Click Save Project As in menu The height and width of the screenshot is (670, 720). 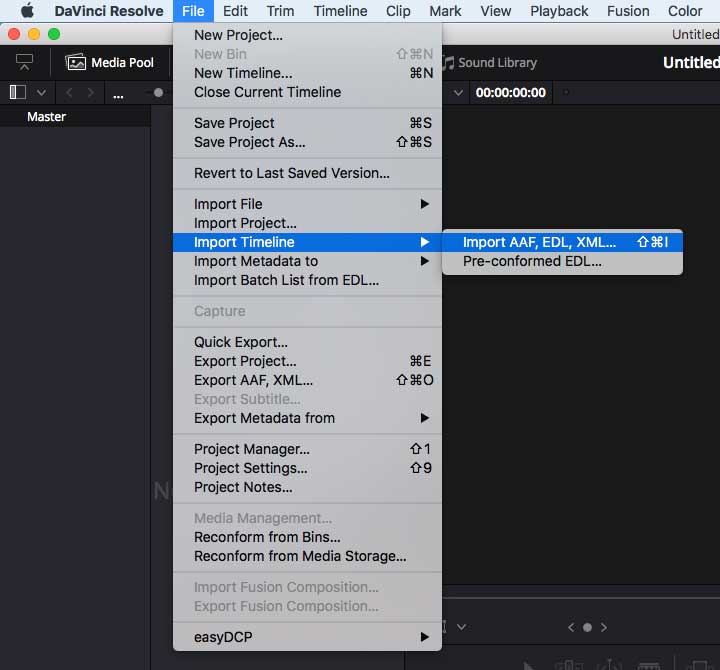click(250, 142)
